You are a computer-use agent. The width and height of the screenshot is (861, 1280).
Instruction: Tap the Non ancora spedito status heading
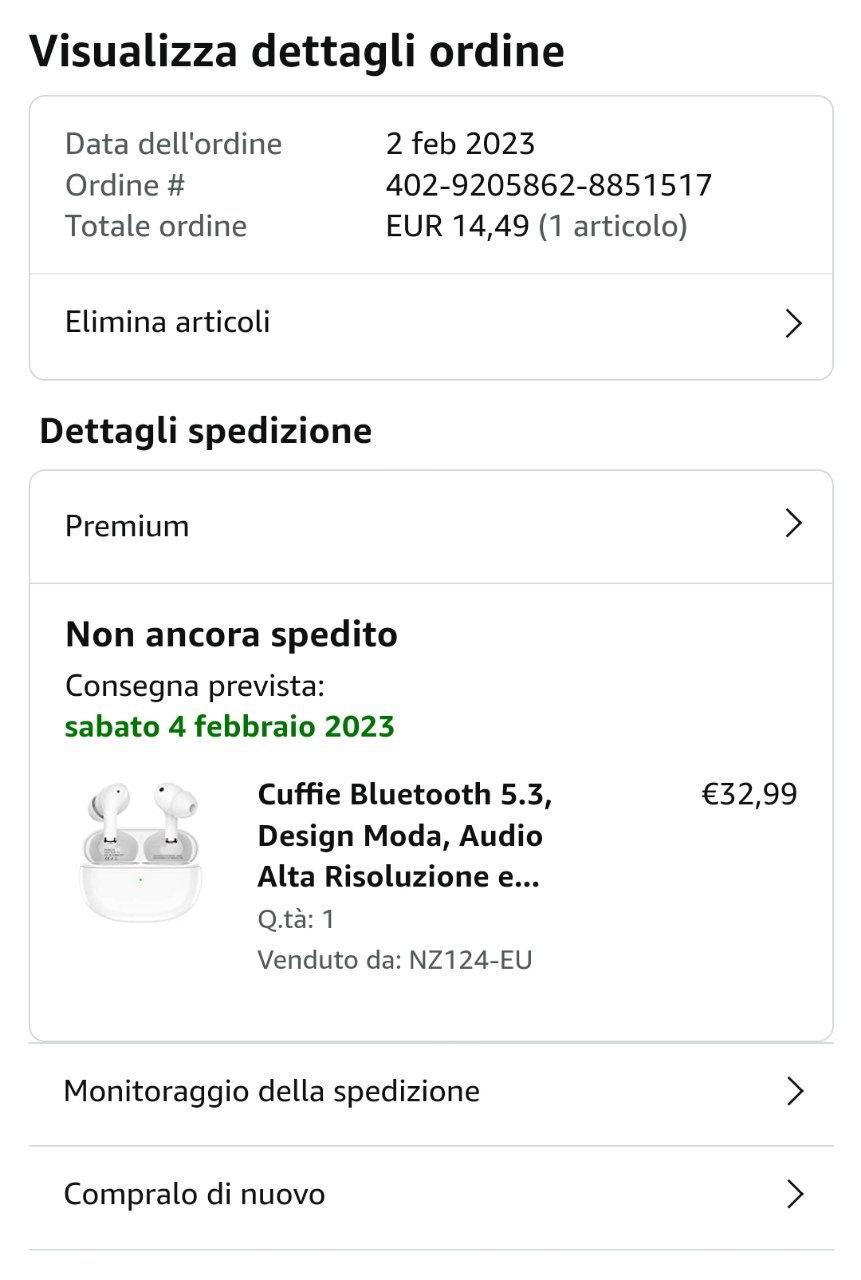pyautogui.click(x=231, y=635)
